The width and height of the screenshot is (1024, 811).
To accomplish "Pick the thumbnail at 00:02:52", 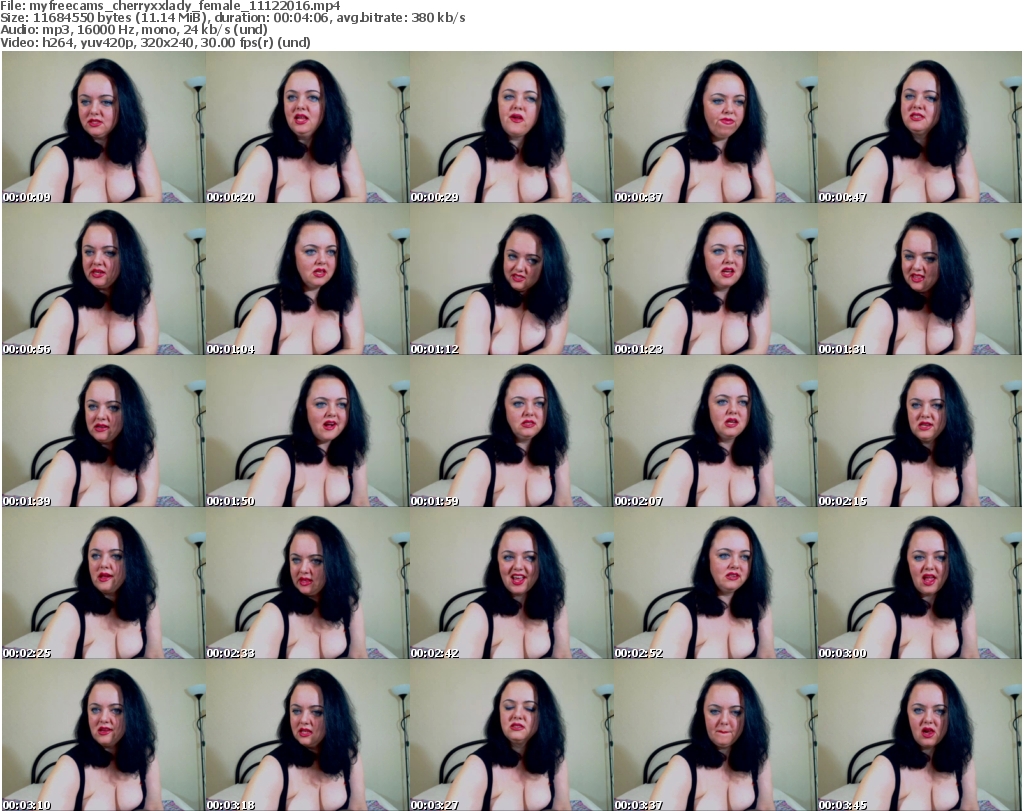I will (715, 584).
